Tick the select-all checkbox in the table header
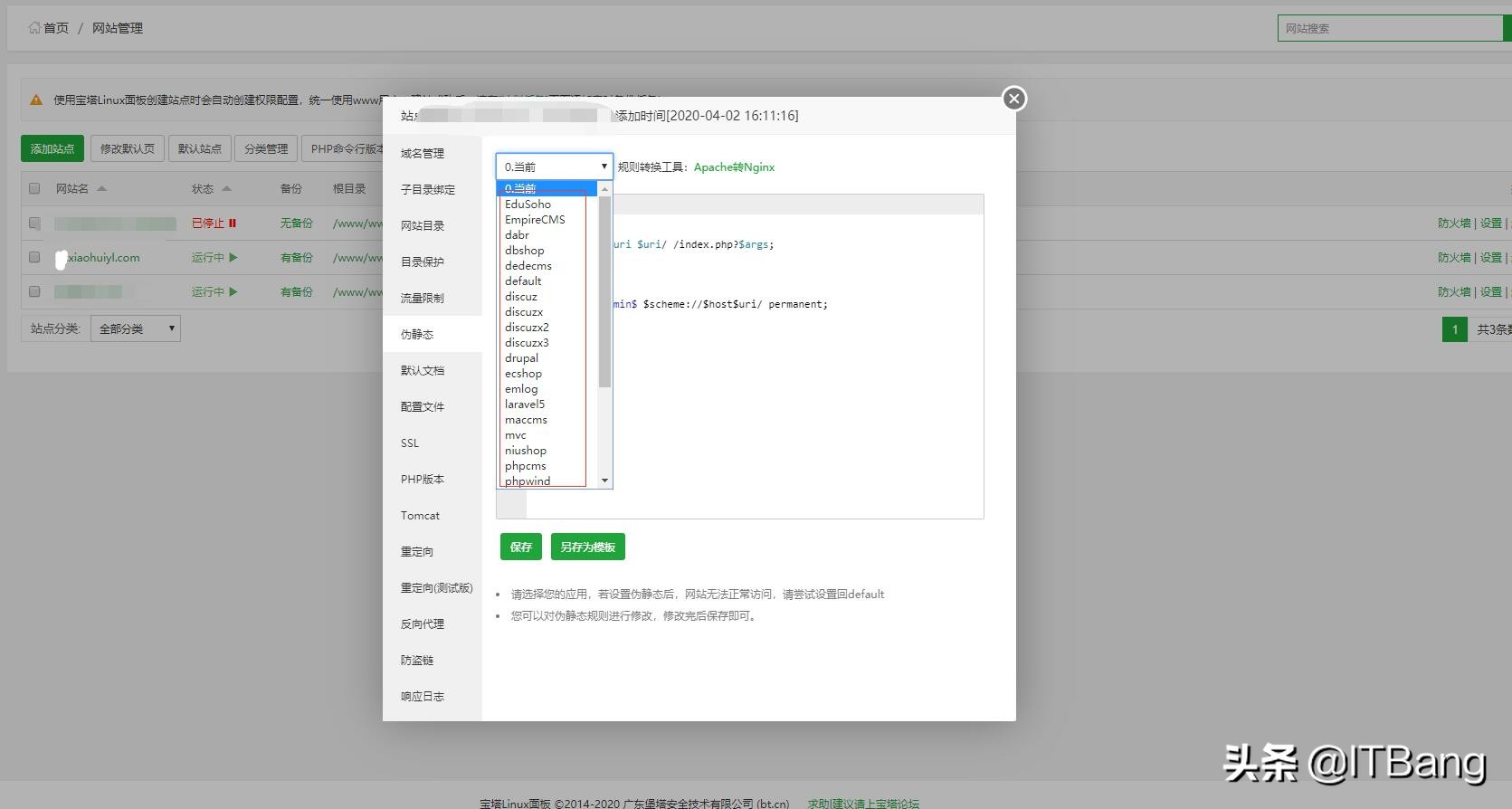1512x809 pixels. tap(34, 188)
